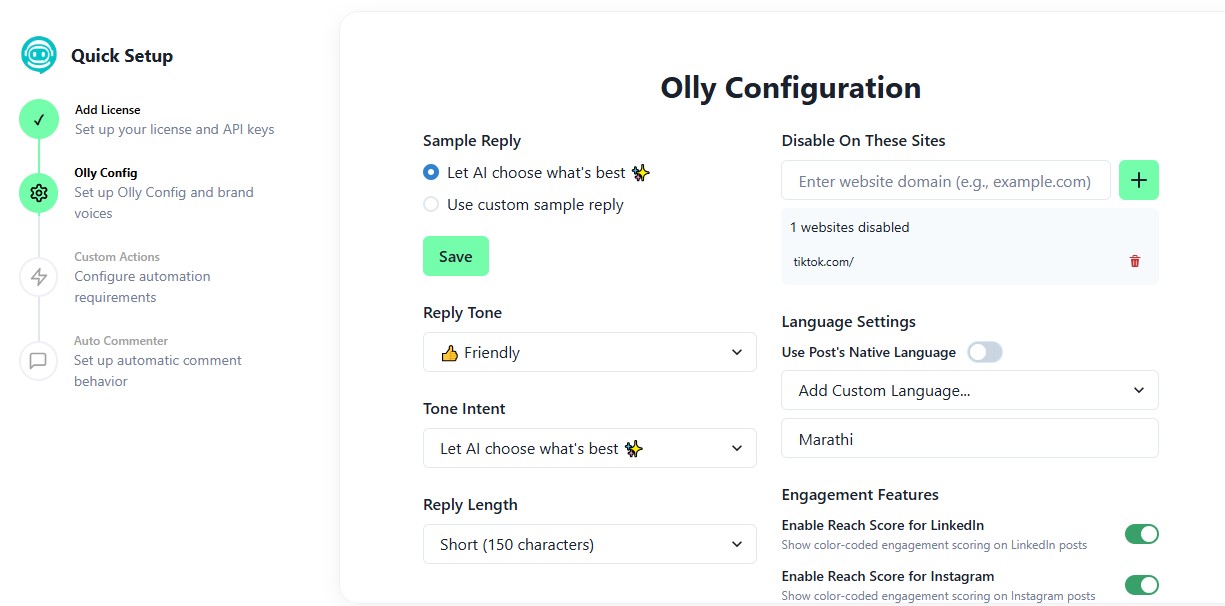Expand the Reply Length dropdown
Screen dimensions: 1225x606
(x=589, y=544)
